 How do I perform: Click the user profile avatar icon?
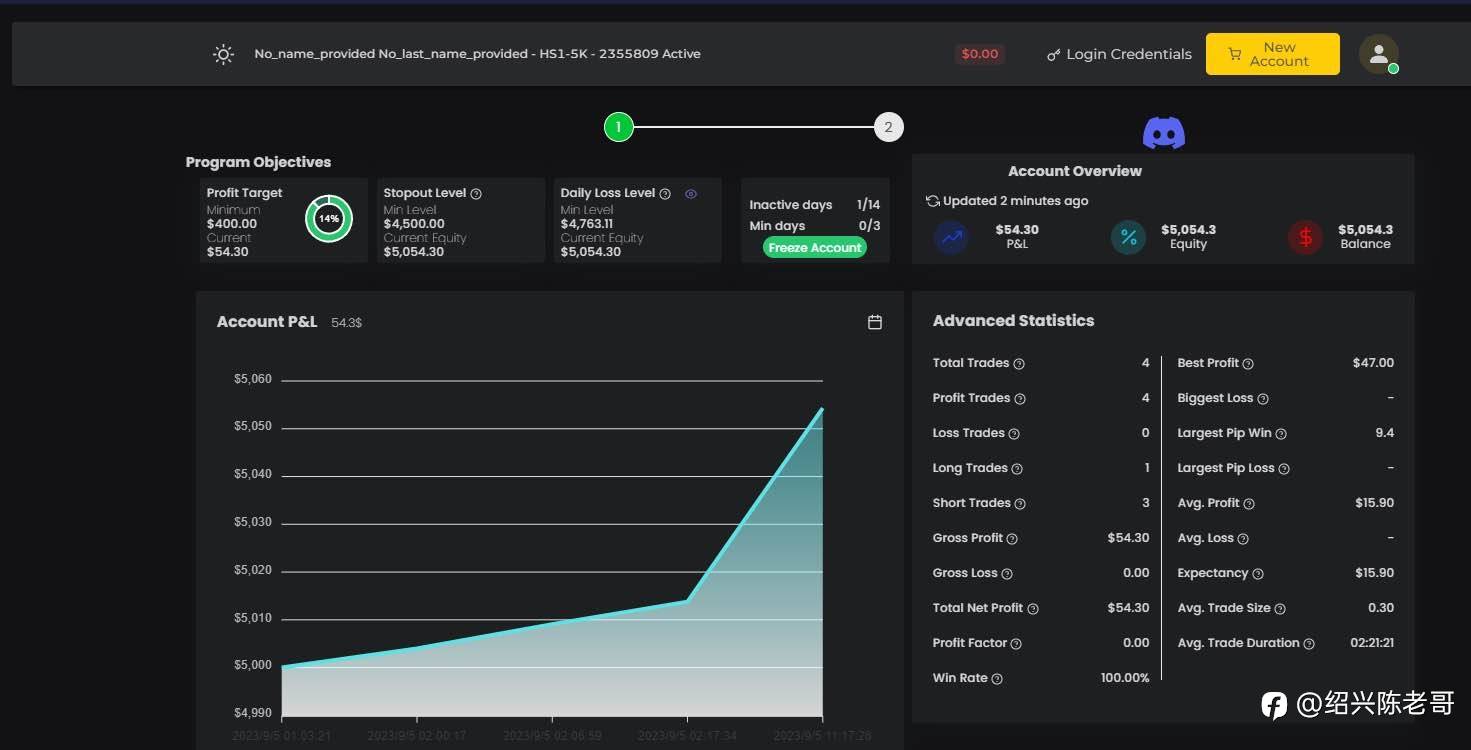(x=1378, y=54)
